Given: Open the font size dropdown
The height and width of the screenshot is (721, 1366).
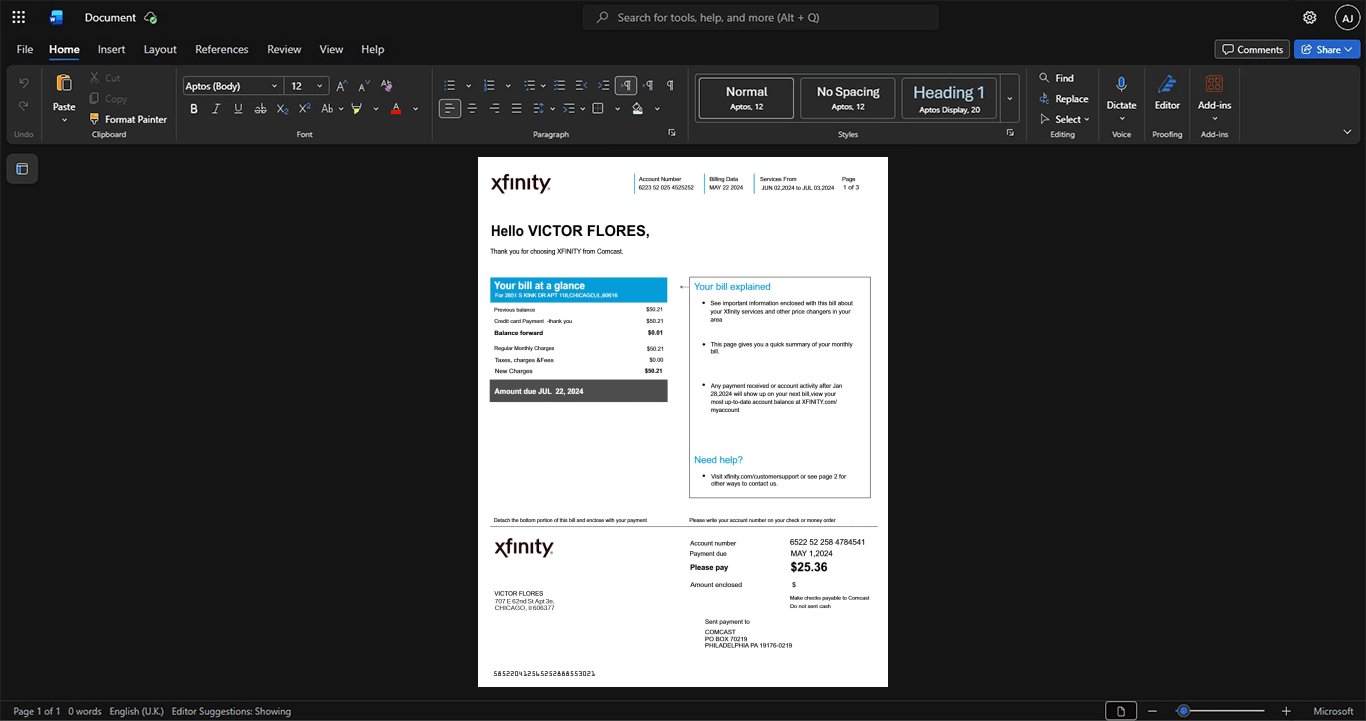Looking at the screenshot, I should [x=320, y=86].
